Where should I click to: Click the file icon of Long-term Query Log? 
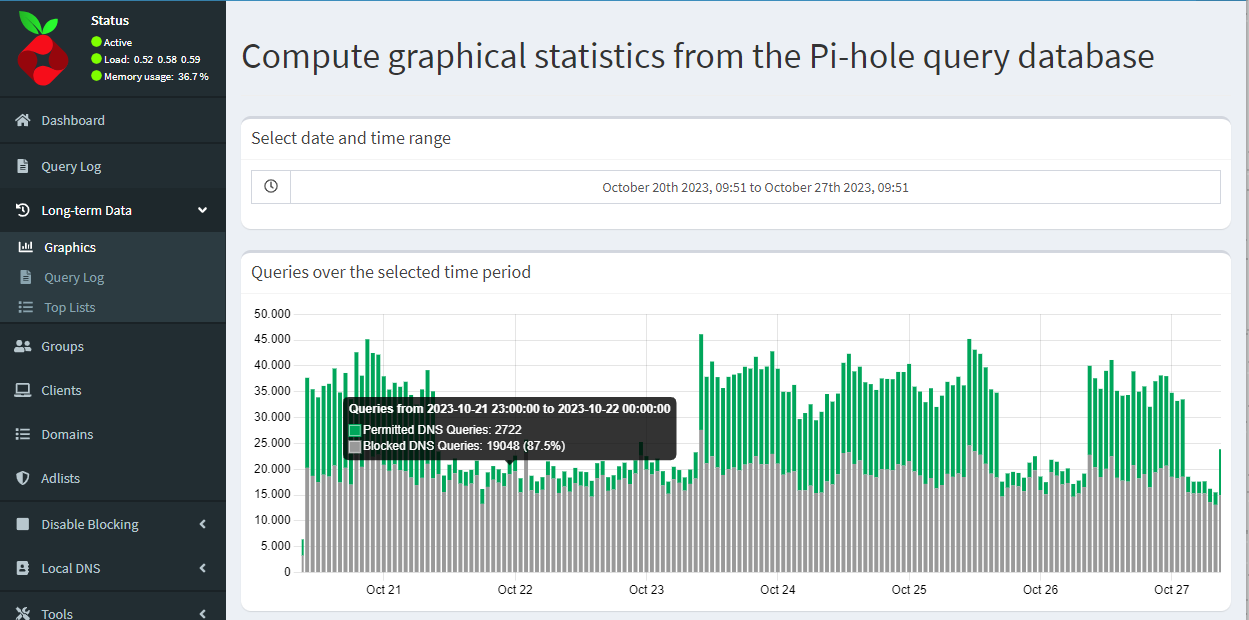26,277
